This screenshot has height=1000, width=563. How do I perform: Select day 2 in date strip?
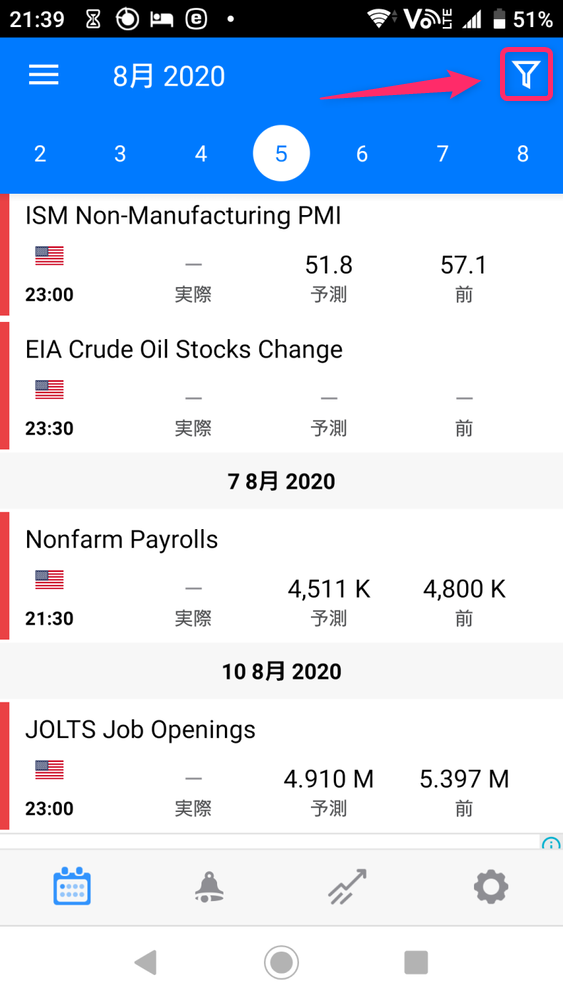[40, 154]
